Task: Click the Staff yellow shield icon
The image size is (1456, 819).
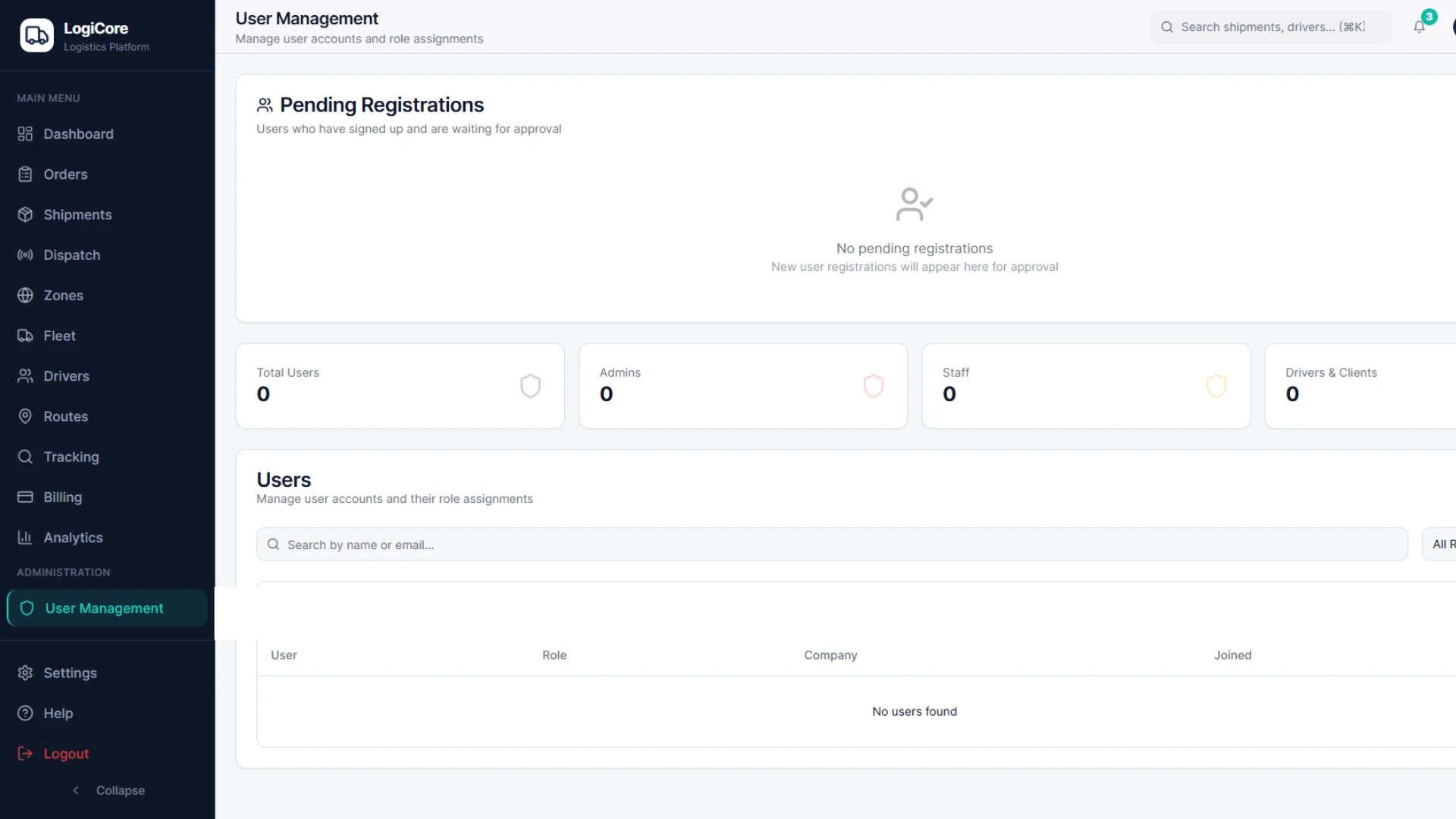Action: point(1216,386)
